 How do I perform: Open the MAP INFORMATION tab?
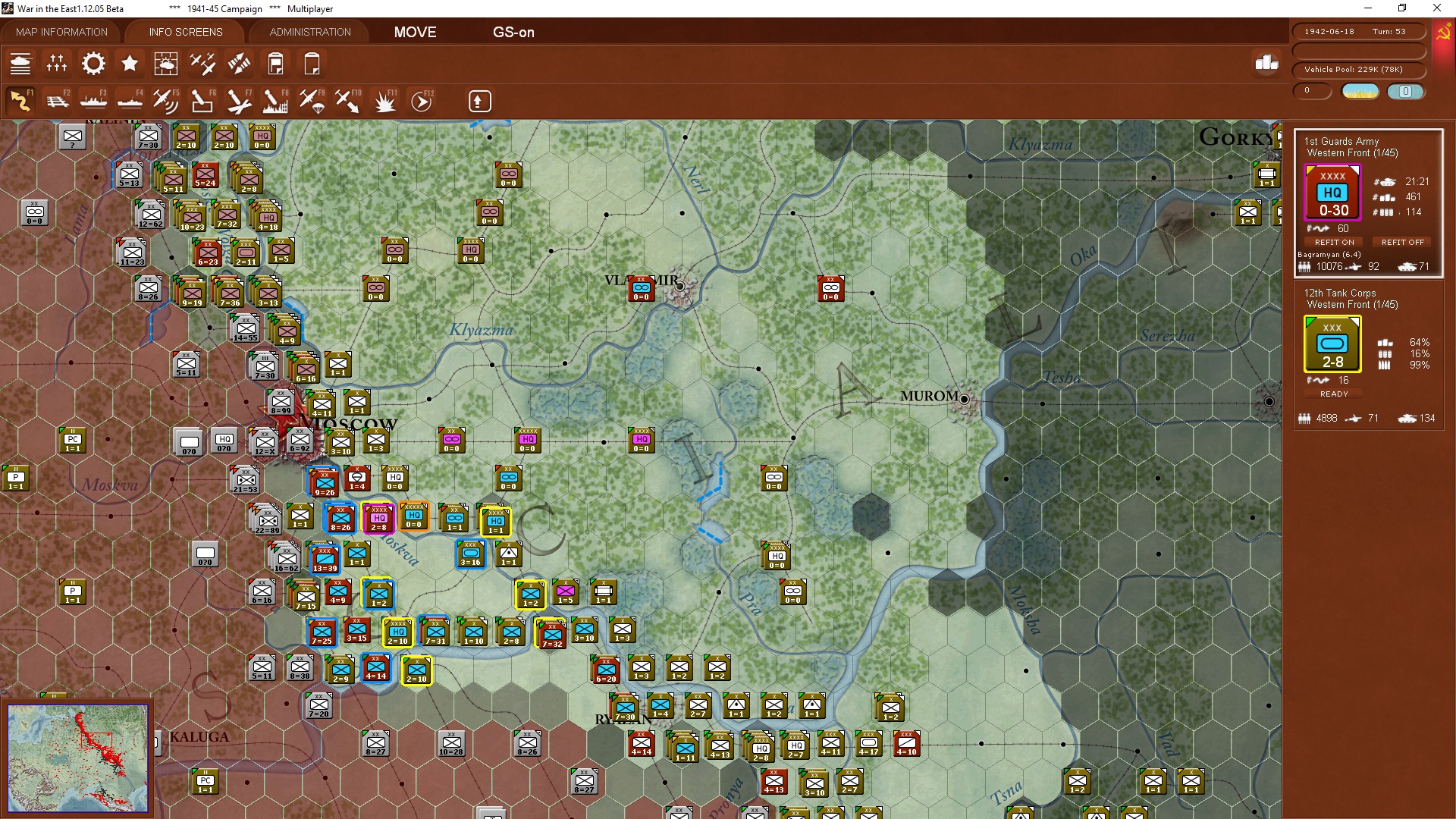click(61, 32)
